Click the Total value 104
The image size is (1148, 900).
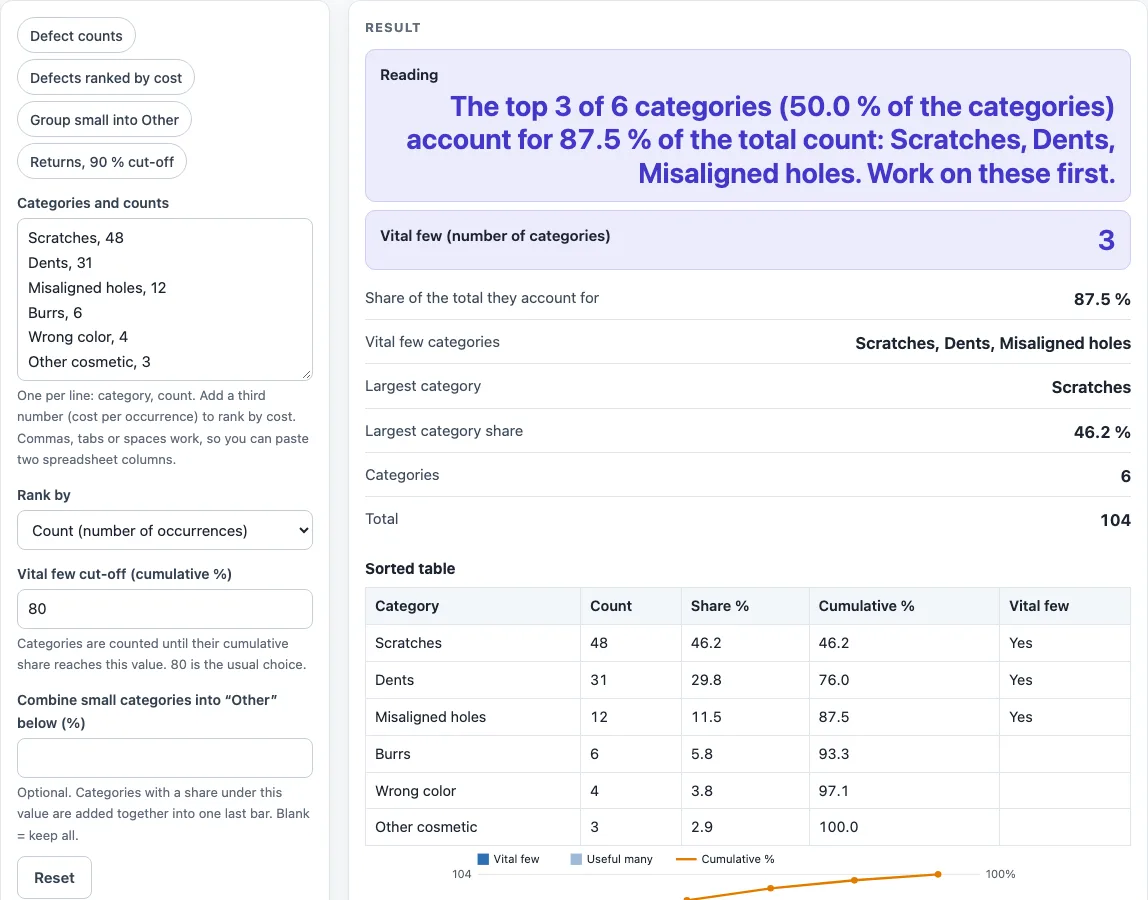1115,520
